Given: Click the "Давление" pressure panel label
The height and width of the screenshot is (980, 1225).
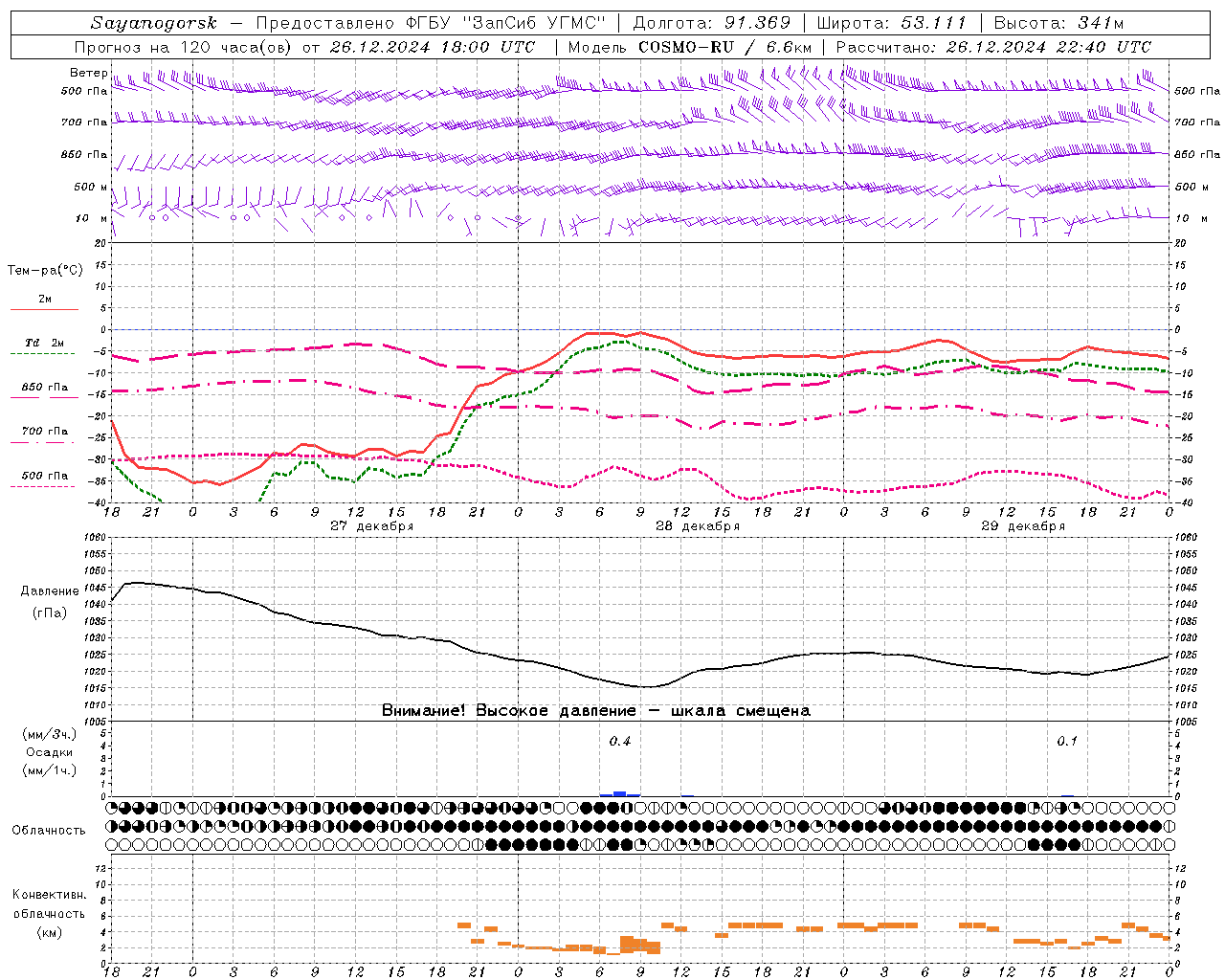Looking at the screenshot, I should [50, 591].
